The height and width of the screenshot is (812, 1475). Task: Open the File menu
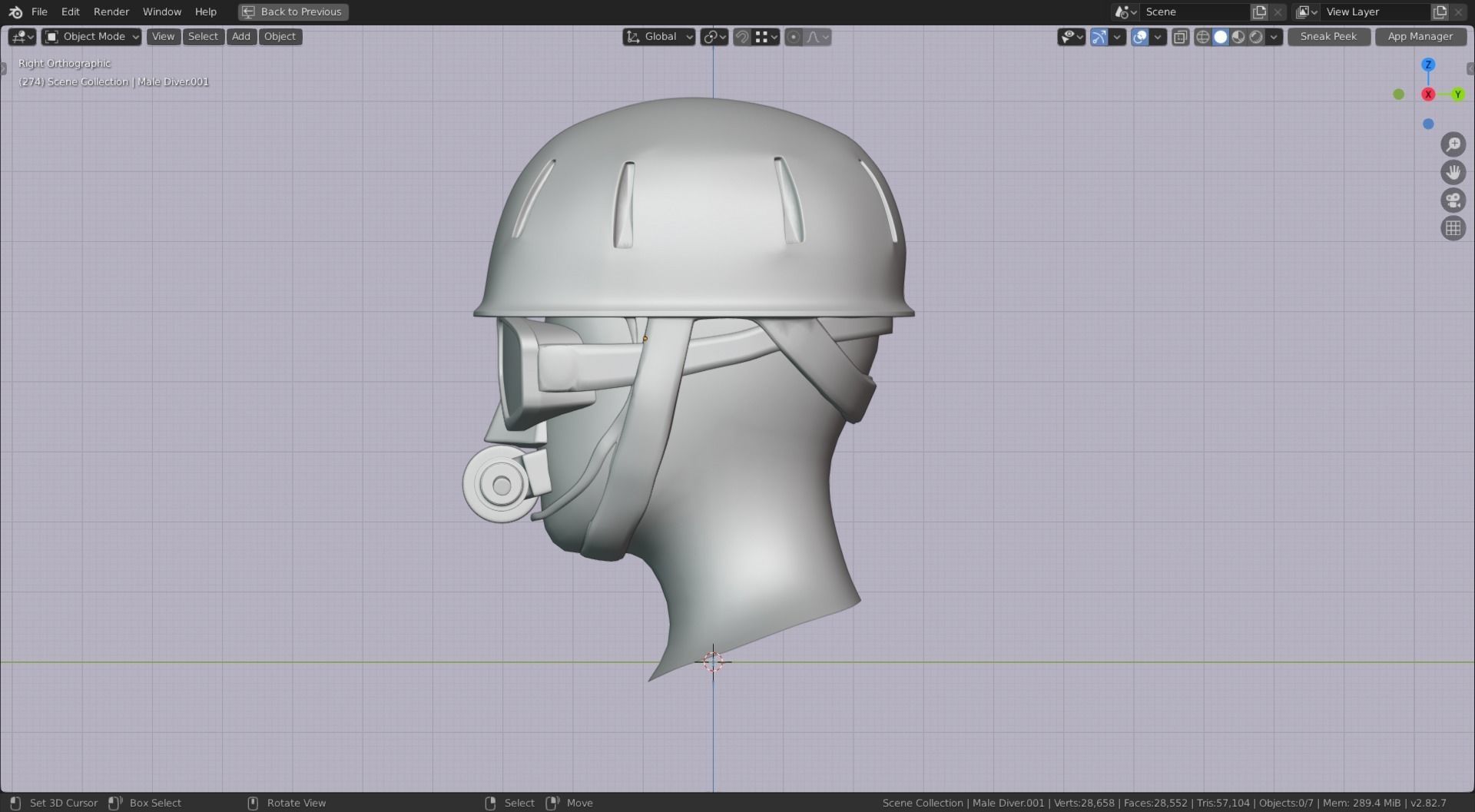click(39, 12)
